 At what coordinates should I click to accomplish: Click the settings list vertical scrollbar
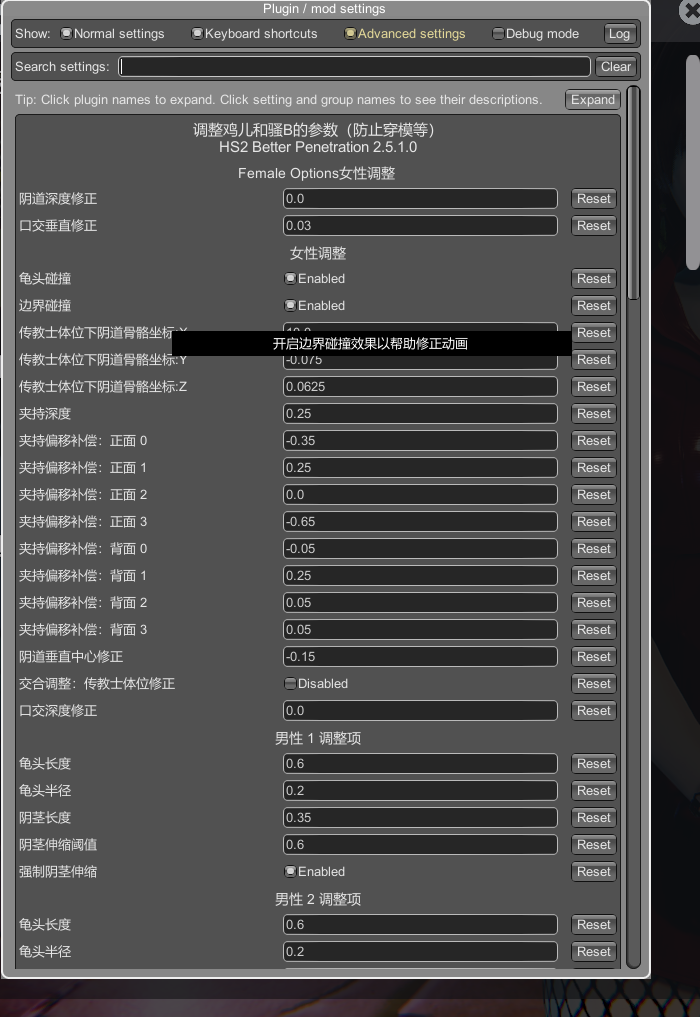tap(633, 193)
